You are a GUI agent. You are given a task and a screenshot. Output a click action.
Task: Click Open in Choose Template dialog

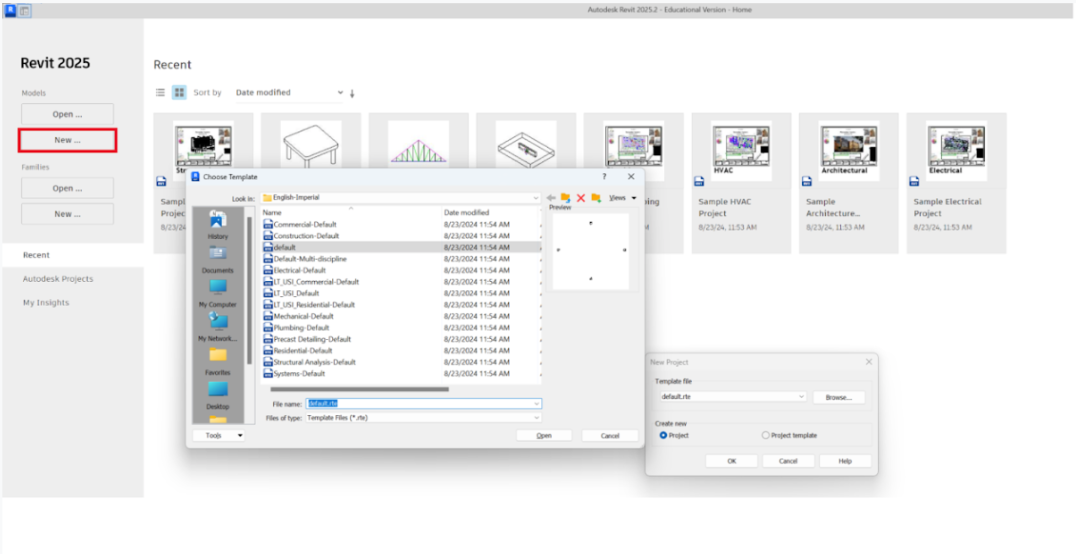point(544,436)
